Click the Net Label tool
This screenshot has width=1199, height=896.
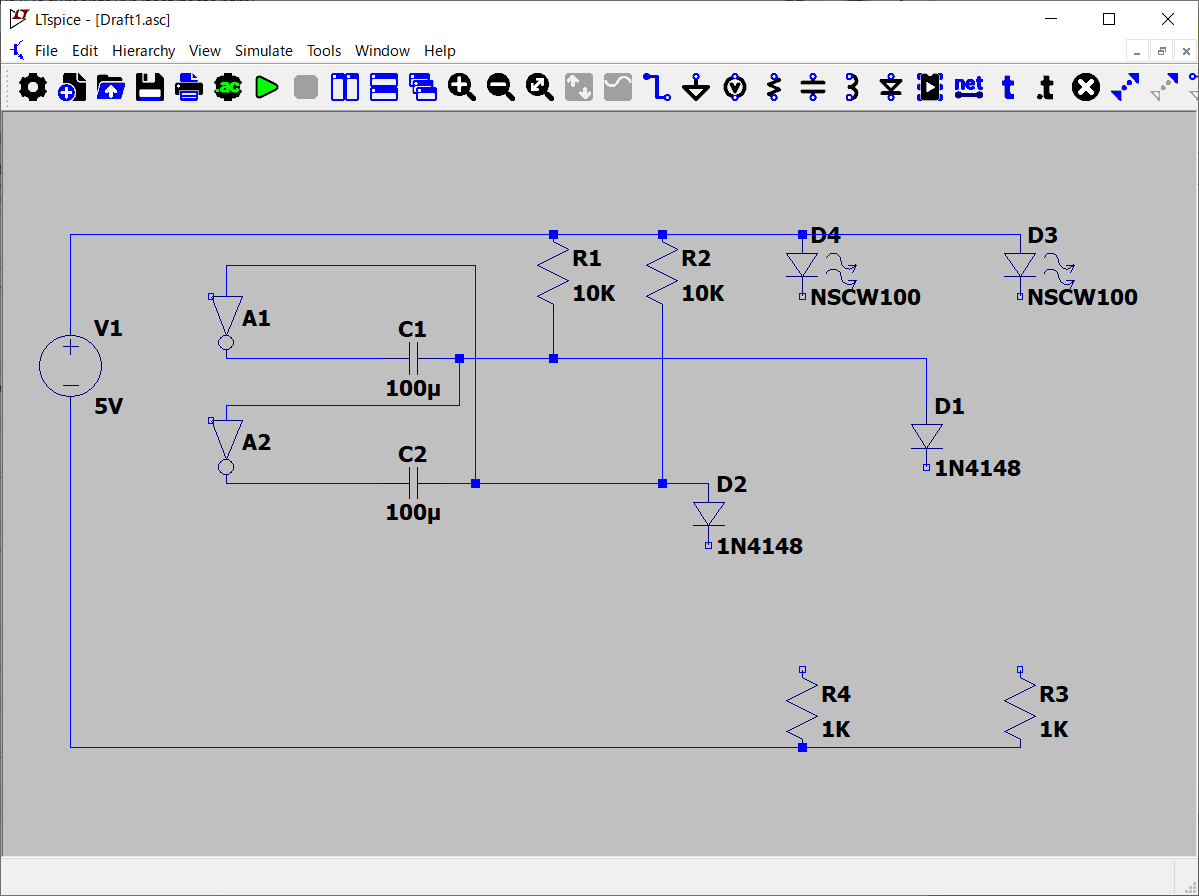(x=968, y=87)
